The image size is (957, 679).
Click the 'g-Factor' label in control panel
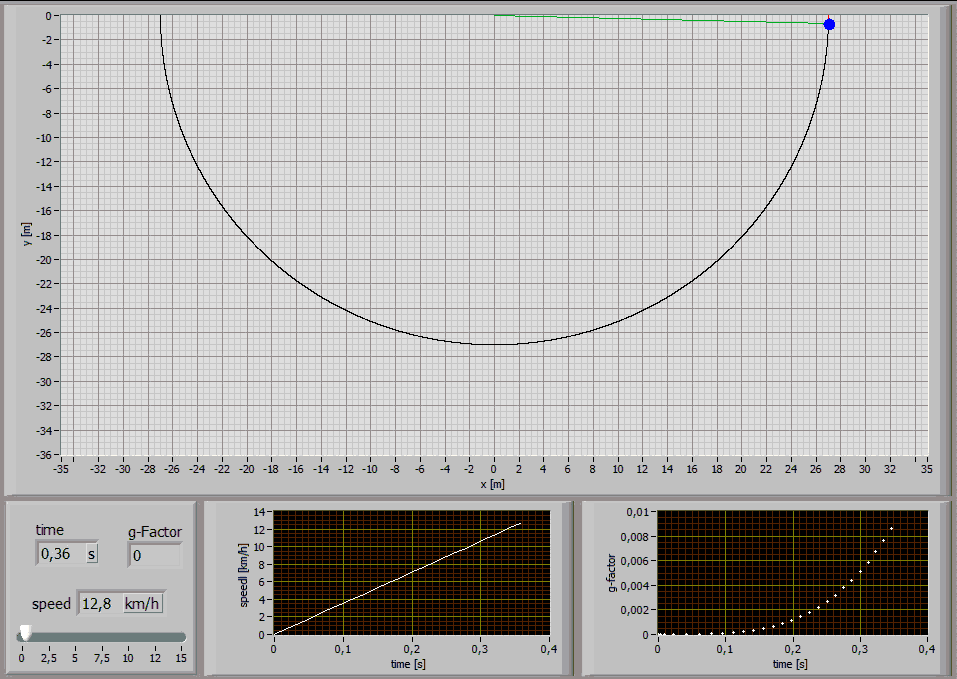coord(154,532)
